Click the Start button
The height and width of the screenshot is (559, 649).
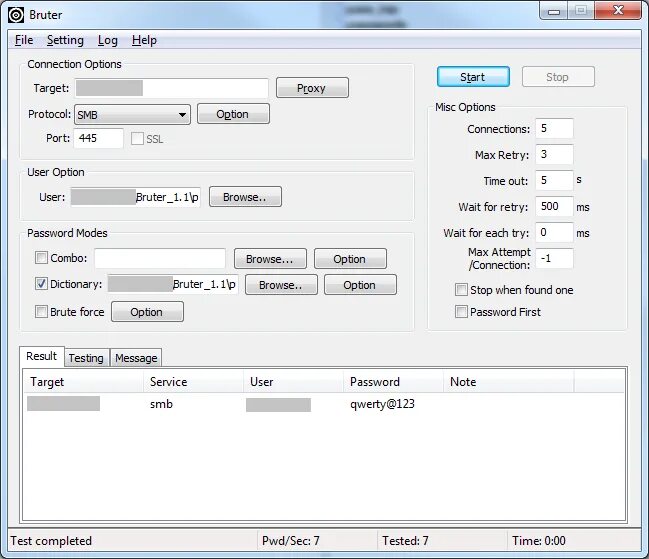tap(473, 77)
